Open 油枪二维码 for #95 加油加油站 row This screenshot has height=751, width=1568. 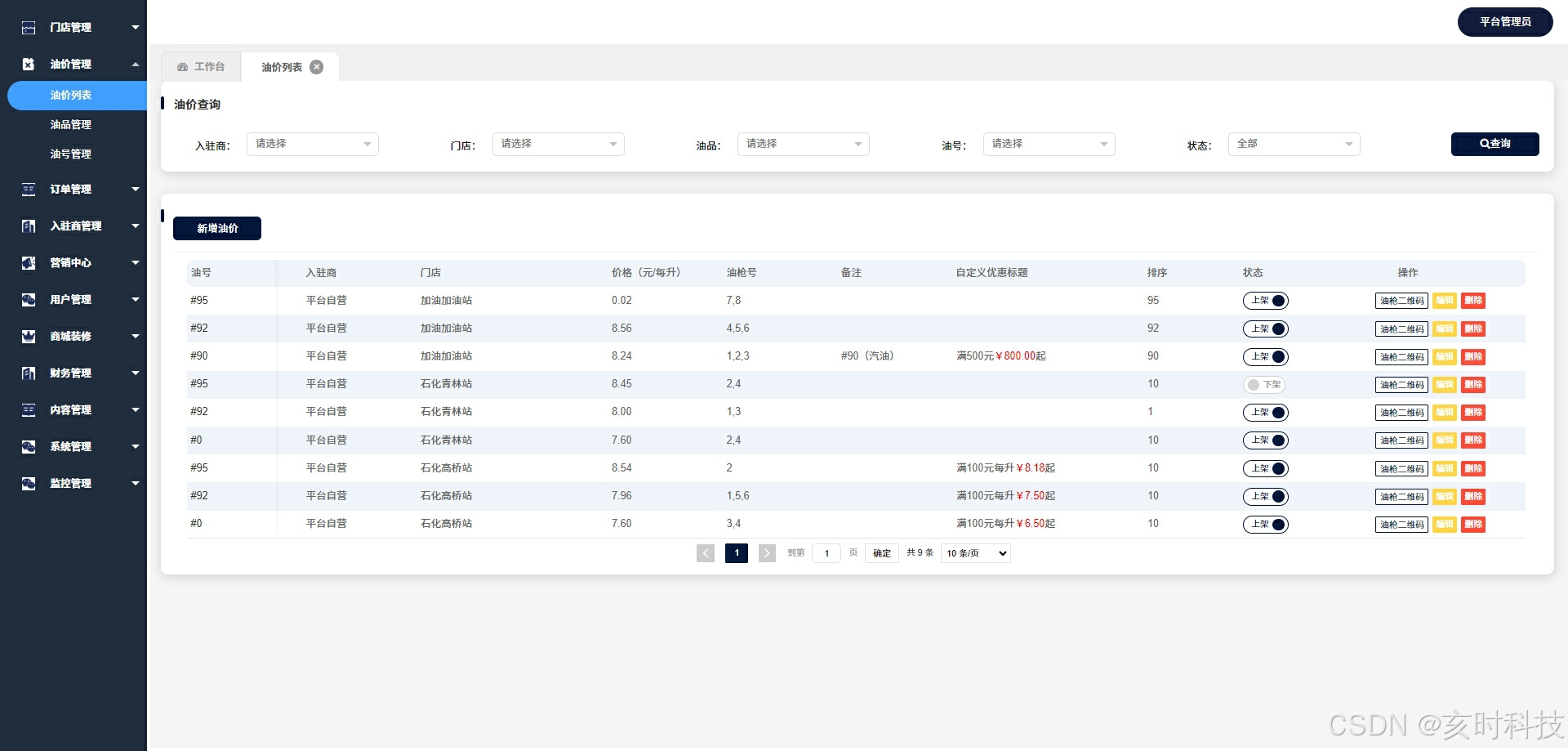tap(1401, 301)
